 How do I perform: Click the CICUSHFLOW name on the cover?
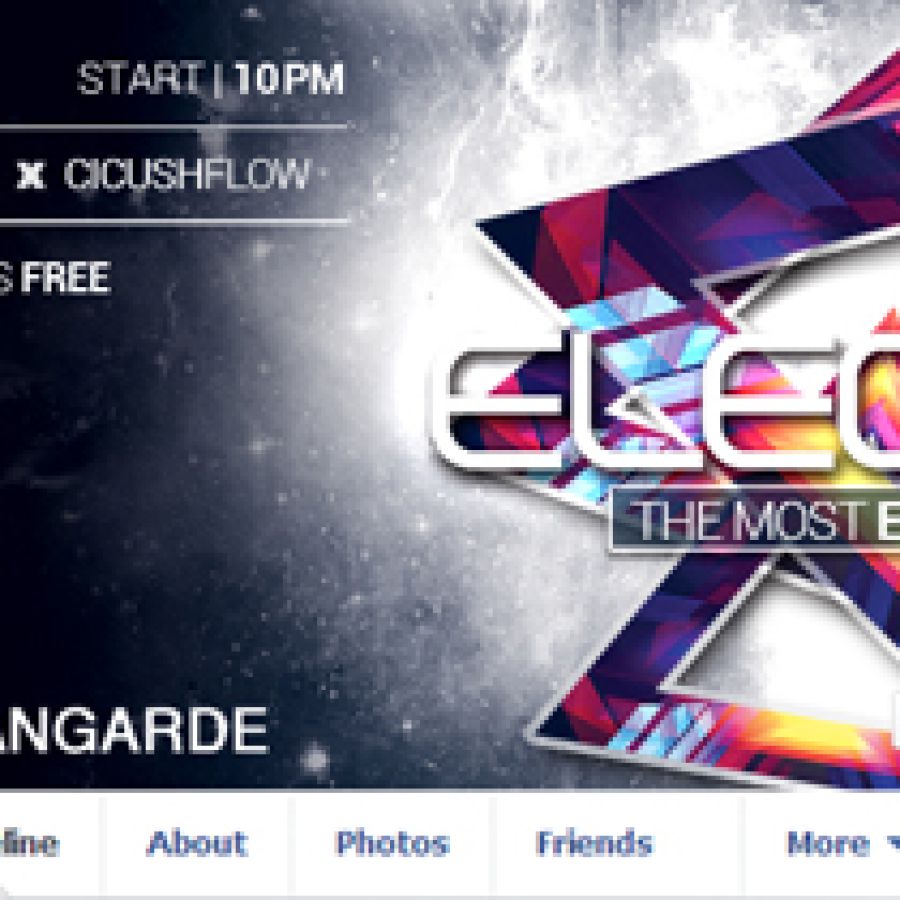point(187,174)
